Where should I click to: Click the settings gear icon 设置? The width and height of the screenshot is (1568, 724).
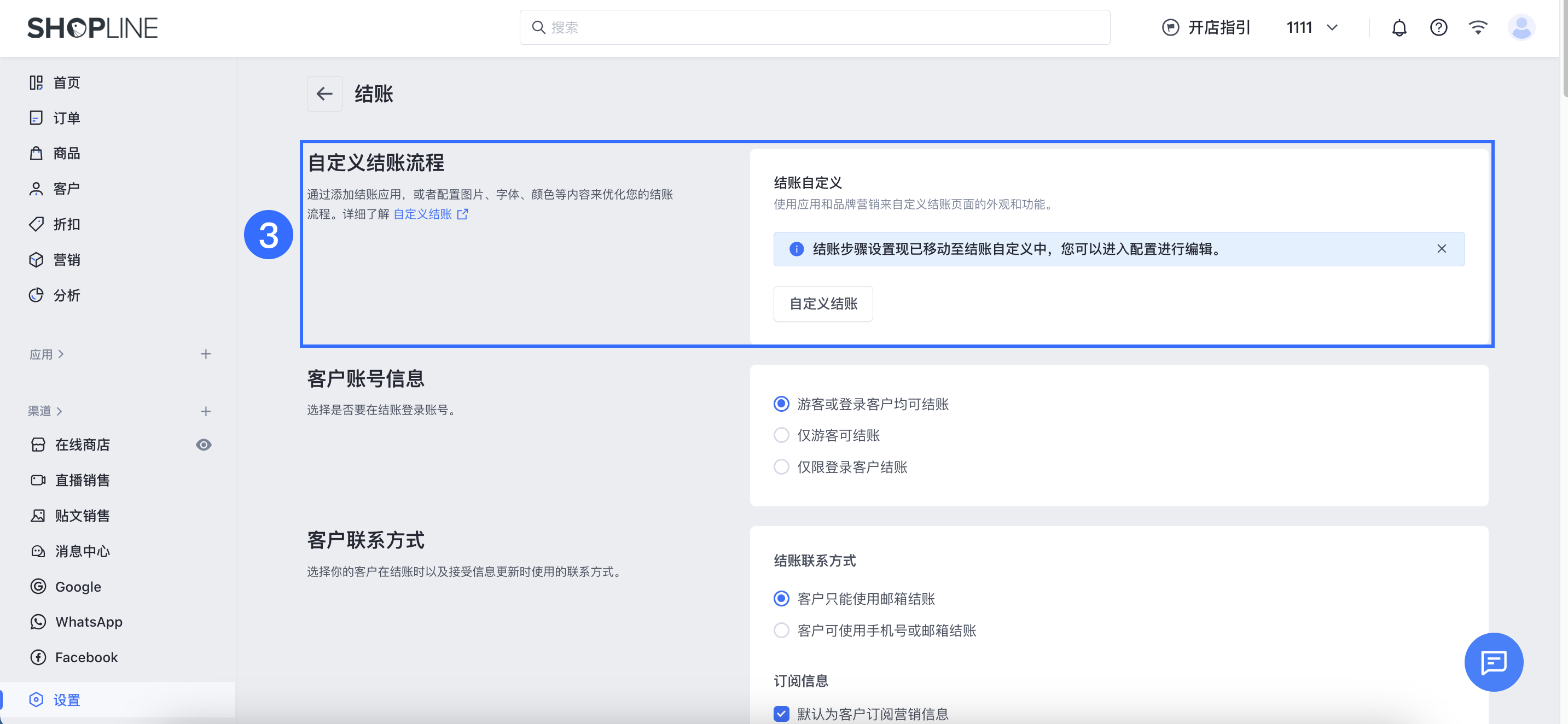pos(37,699)
